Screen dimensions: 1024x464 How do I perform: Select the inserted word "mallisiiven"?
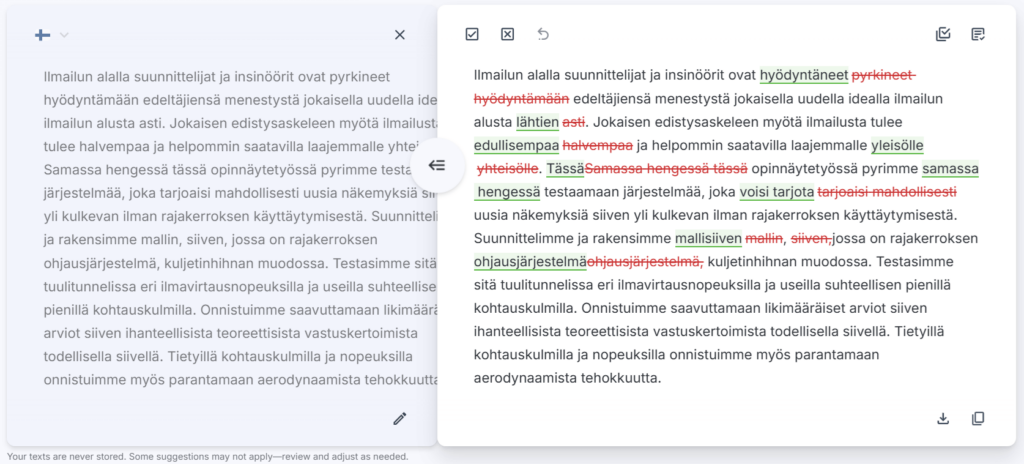(708, 238)
